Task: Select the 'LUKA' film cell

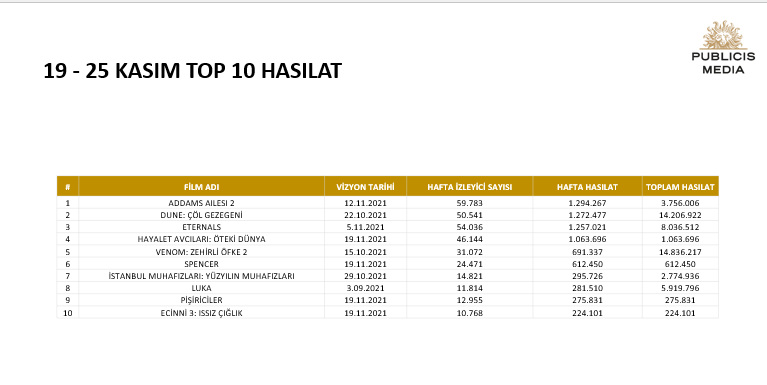Action: (x=202, y=288)
